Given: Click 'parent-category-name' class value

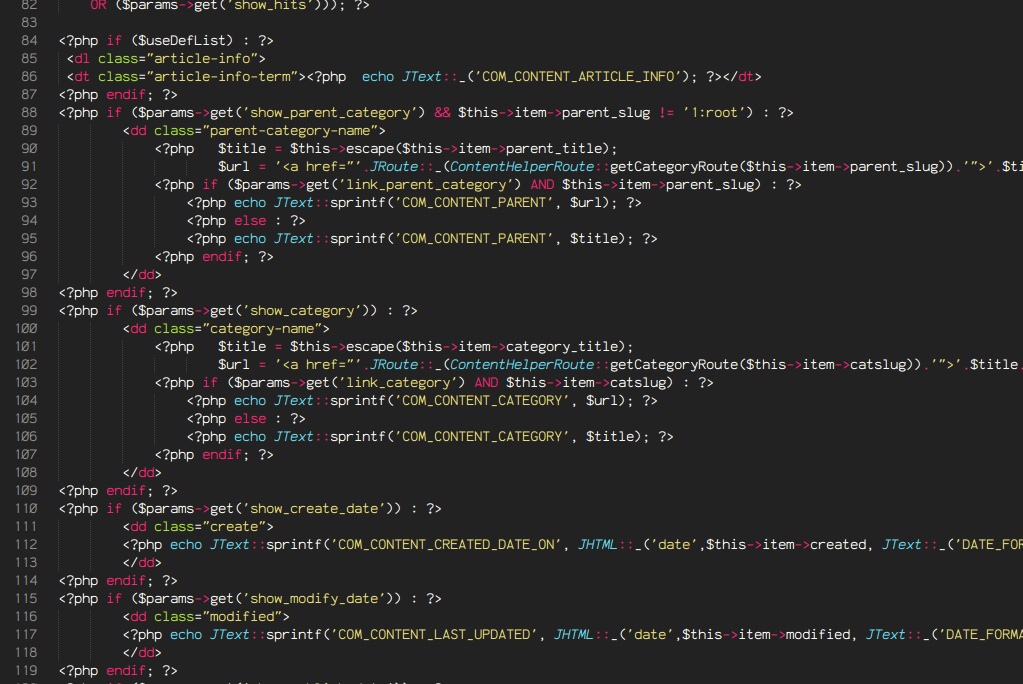Looking at the screenshot, I should click(x=290, y=131).
